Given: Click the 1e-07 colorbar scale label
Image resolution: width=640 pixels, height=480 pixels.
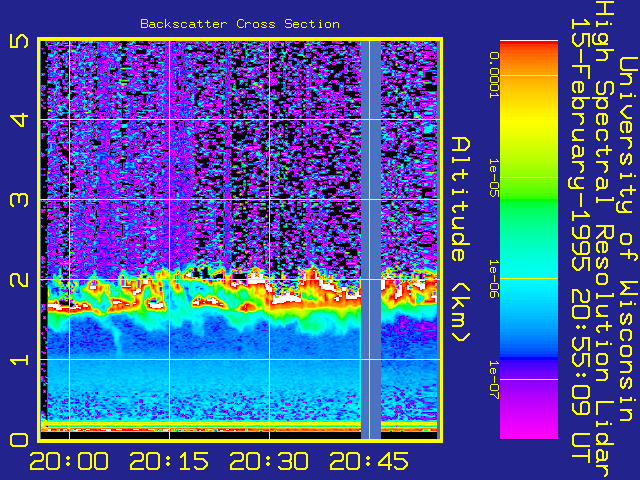Looking at the screenshot, I should 494,380.
